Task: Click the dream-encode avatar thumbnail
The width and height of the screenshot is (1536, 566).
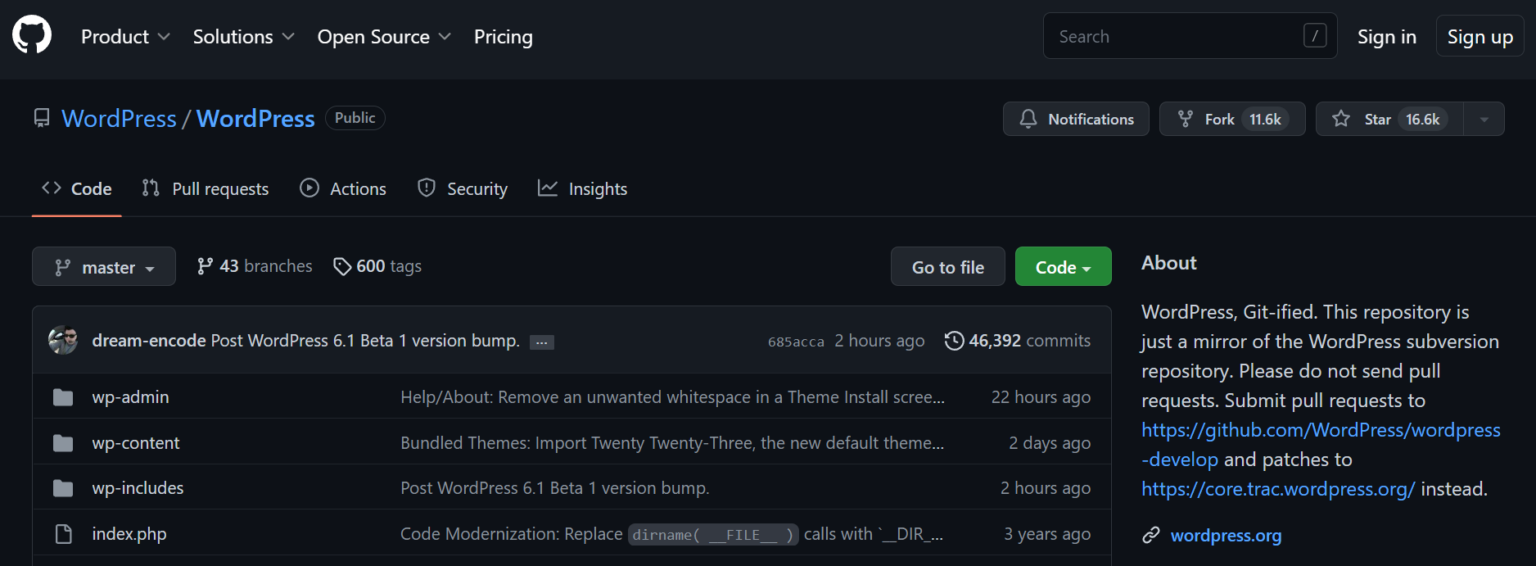Action: [63, 340]
